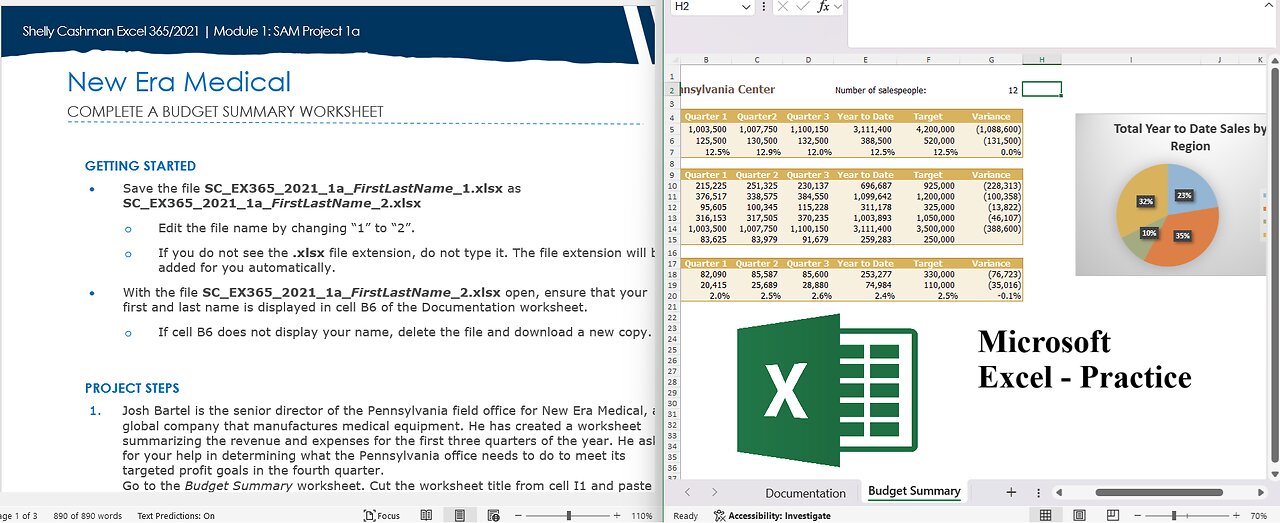1280x523 pixels.
Task: Open Focus mode in Word
Action: click(x=383, y=516)
